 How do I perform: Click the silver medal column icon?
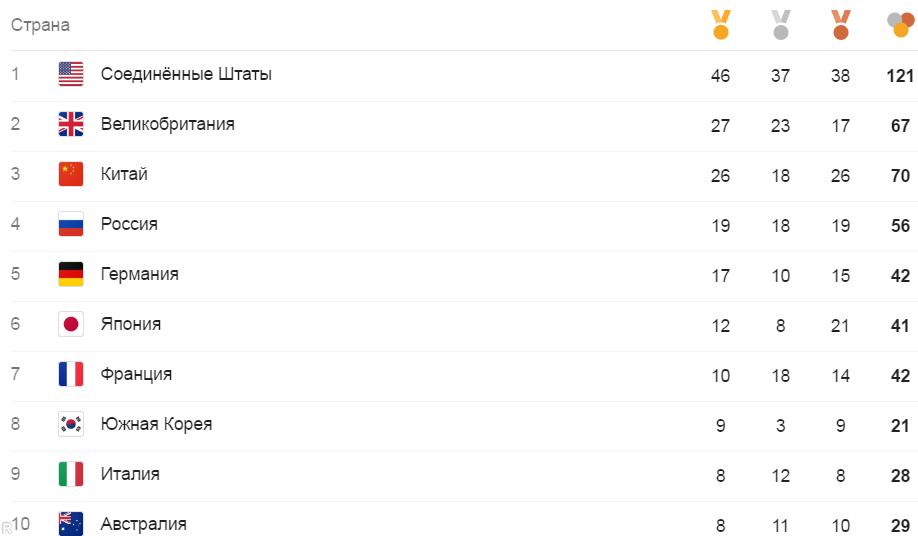coord(780,25)
